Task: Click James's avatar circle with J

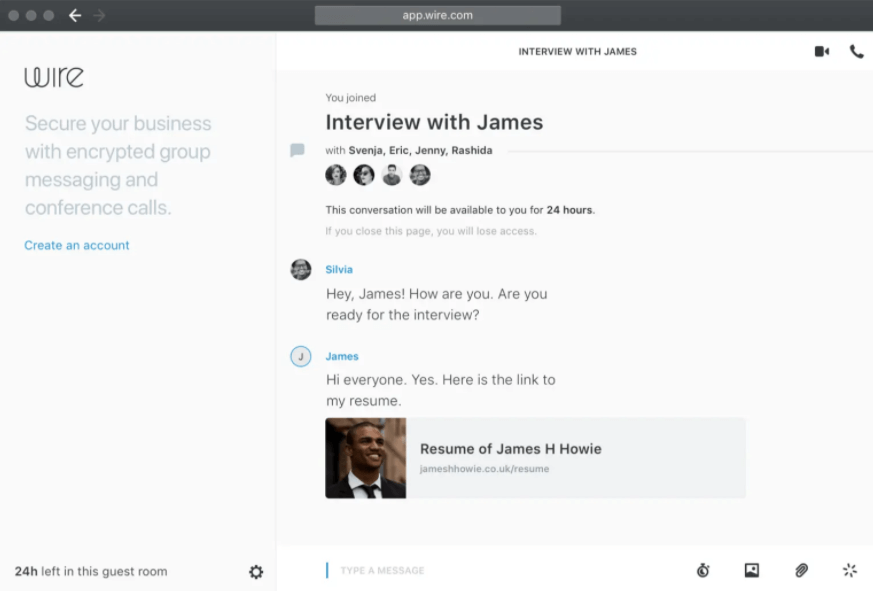Action: tap(300, 357)
